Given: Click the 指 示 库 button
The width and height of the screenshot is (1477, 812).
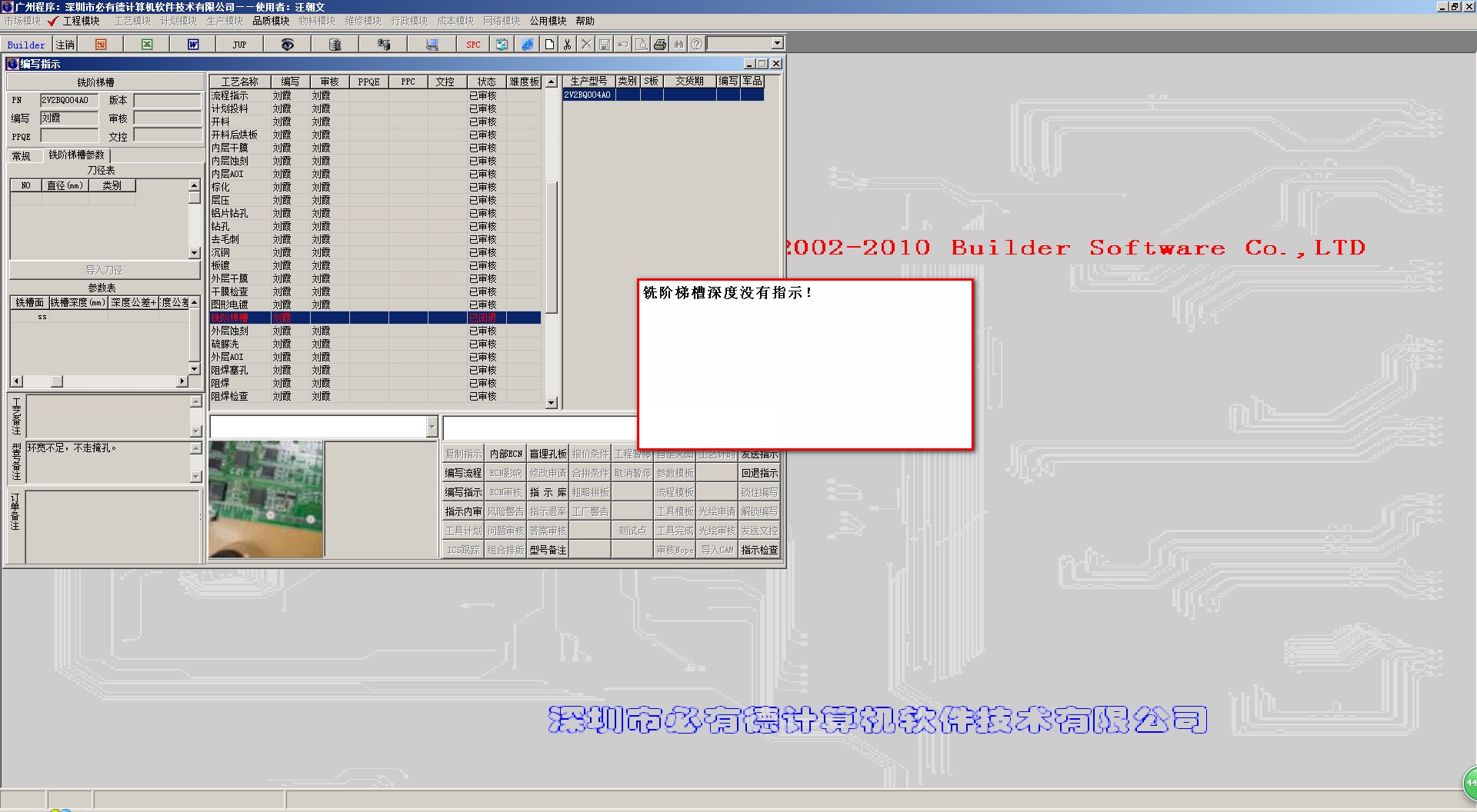Looking at the screenshot, I should pos(548,492).
